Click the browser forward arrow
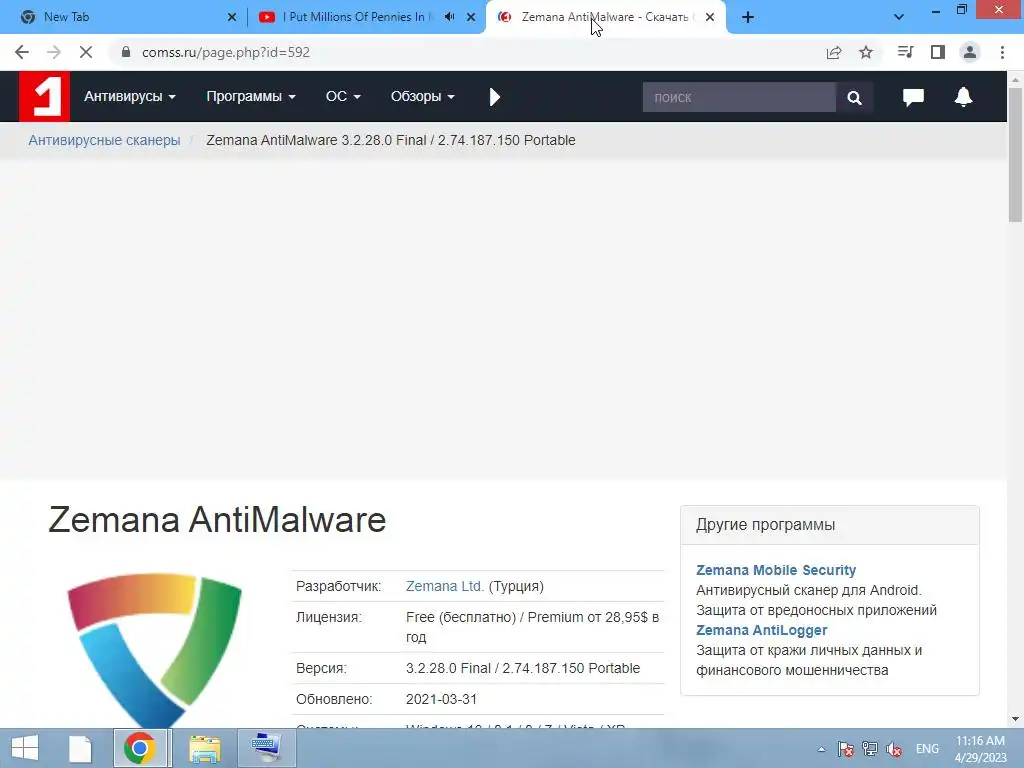This screenshot has height=768, width=1024. point(54,52)
